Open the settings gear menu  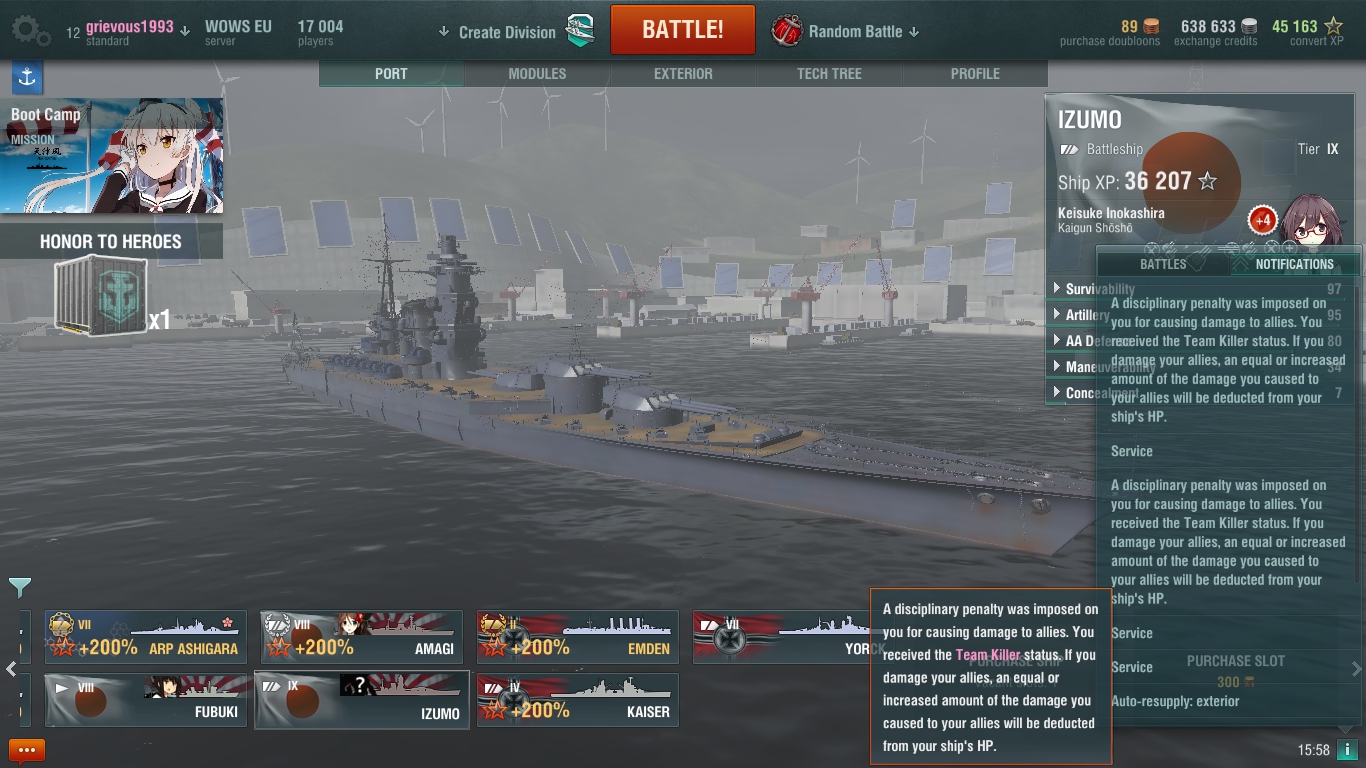click(x=30, y=31)
